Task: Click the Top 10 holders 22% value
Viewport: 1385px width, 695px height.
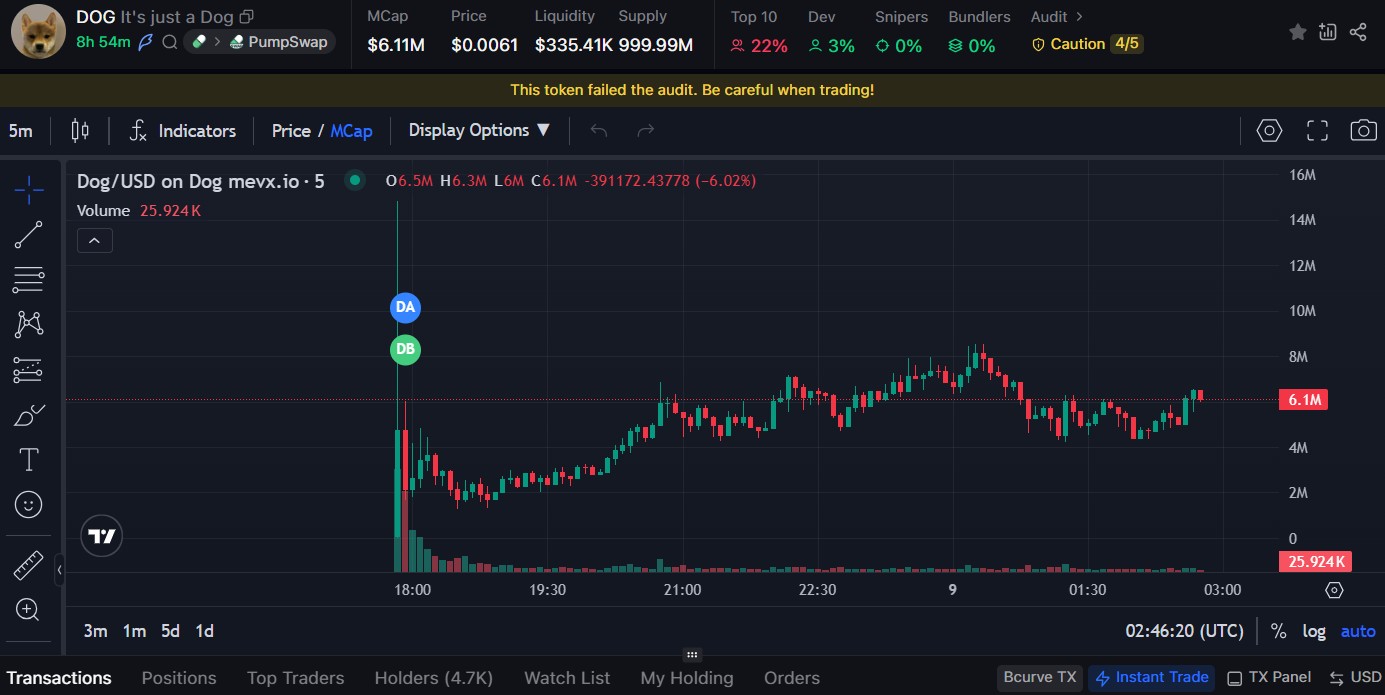Action: click(759, 45)
